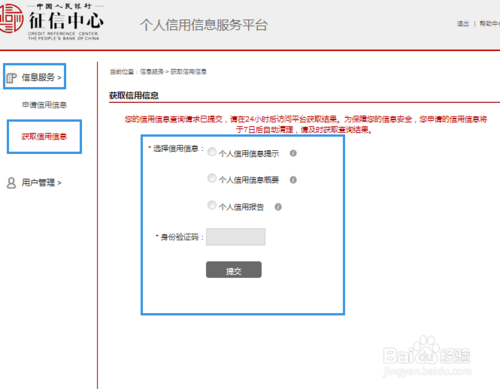Expand the 信息服务 sidebar section
The image size is (500, 389).
point(41,77)
